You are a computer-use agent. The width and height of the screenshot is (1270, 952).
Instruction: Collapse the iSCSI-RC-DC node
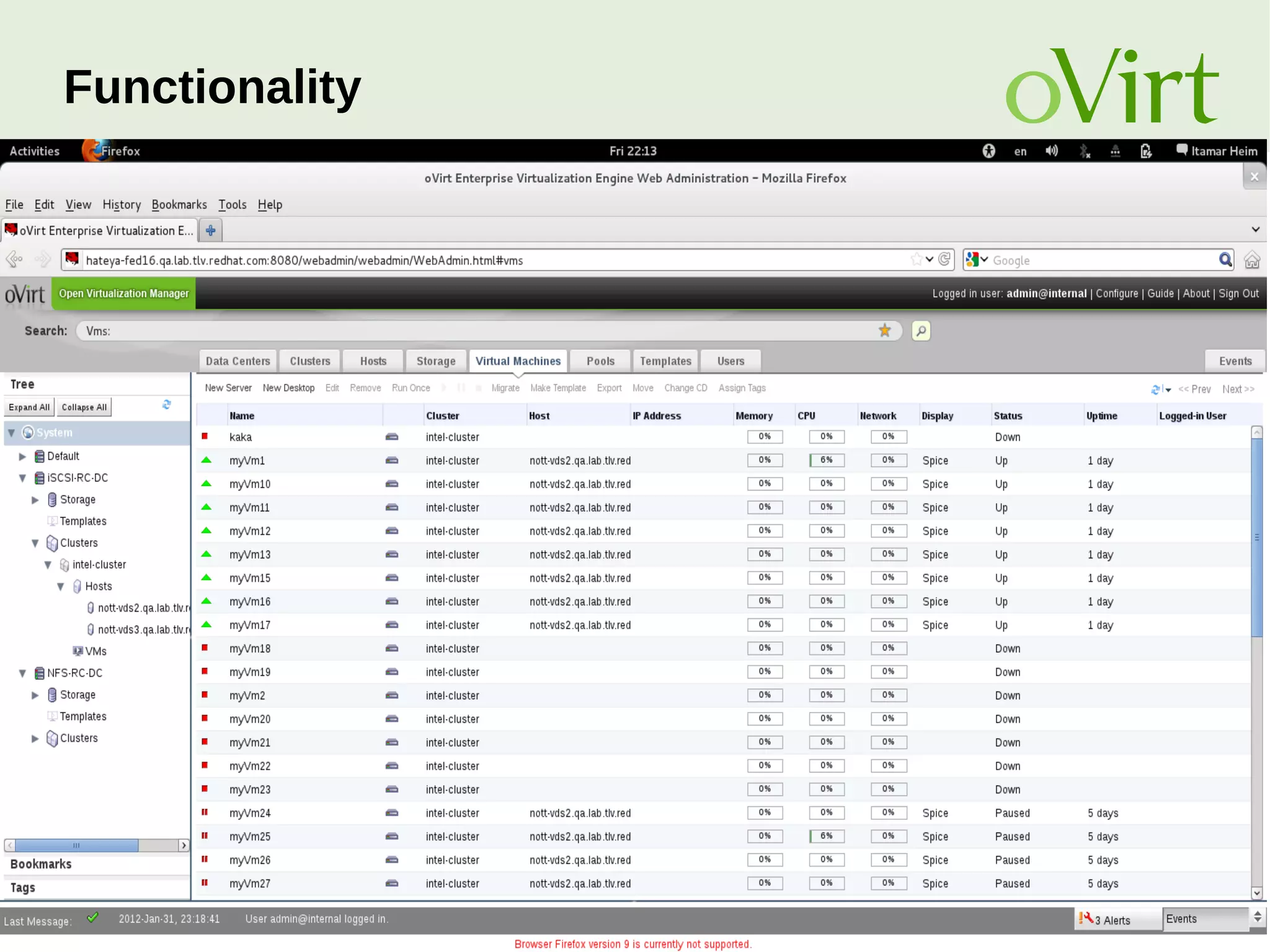(x=23, y=478)
